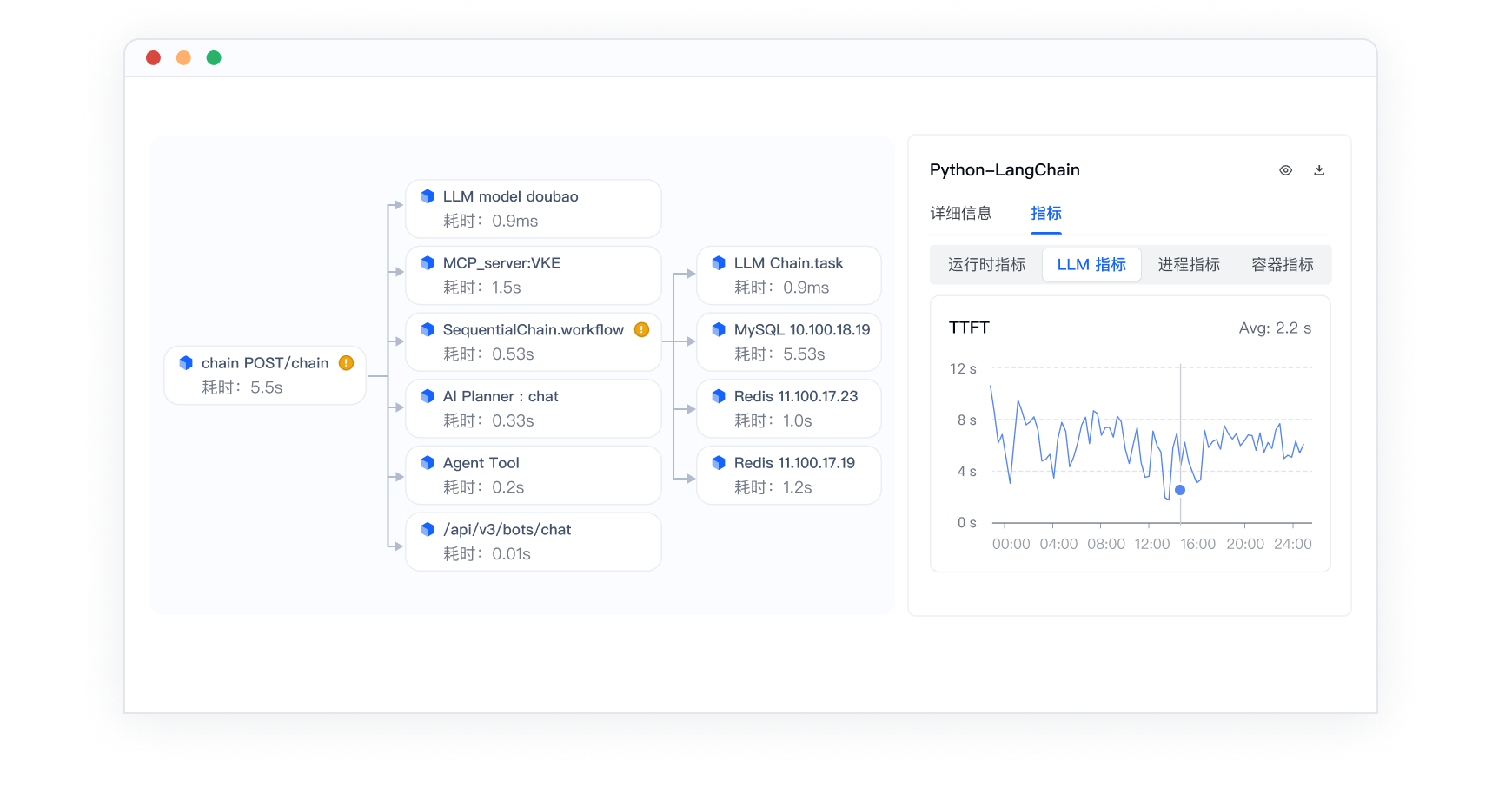Open the 进程指标 segment
Viewport: 1512px width, 794px height.
pos(1189,265)
